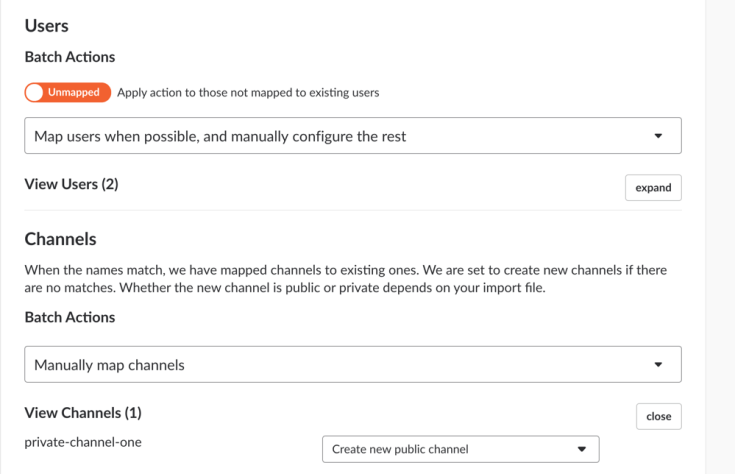Click the gray panel at right edge

pyautogui.click(x=720, y=237)
